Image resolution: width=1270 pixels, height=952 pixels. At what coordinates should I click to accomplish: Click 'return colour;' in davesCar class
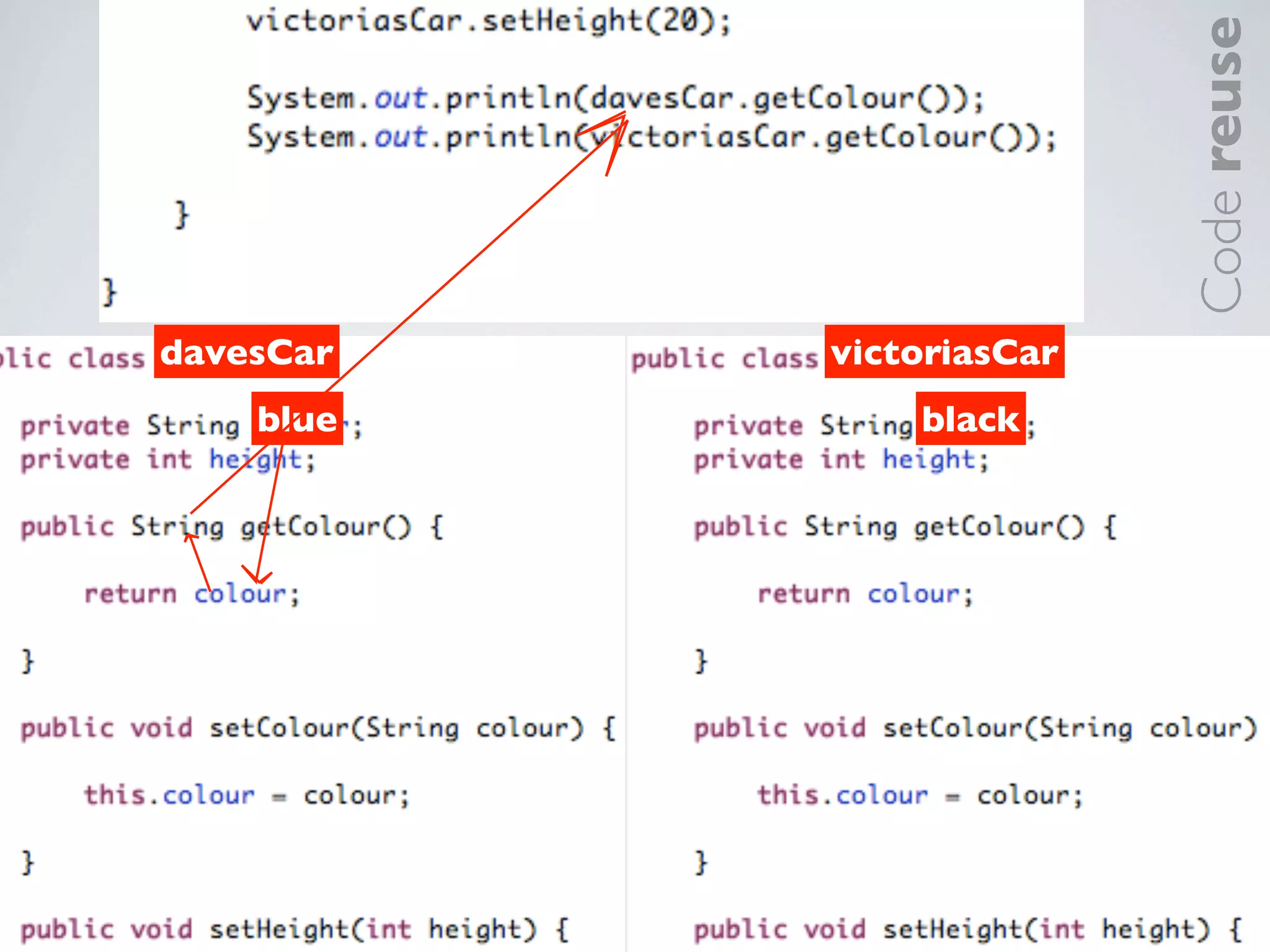click(x=192, y=594)
